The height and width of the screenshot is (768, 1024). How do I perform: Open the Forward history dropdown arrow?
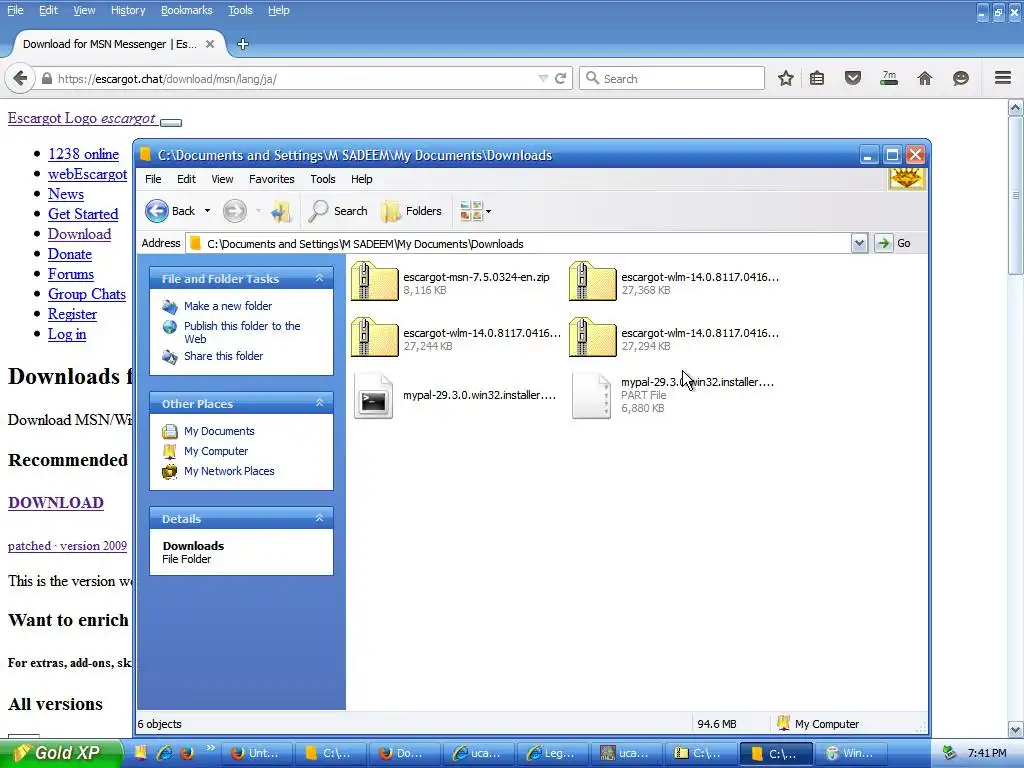(259, 211)
